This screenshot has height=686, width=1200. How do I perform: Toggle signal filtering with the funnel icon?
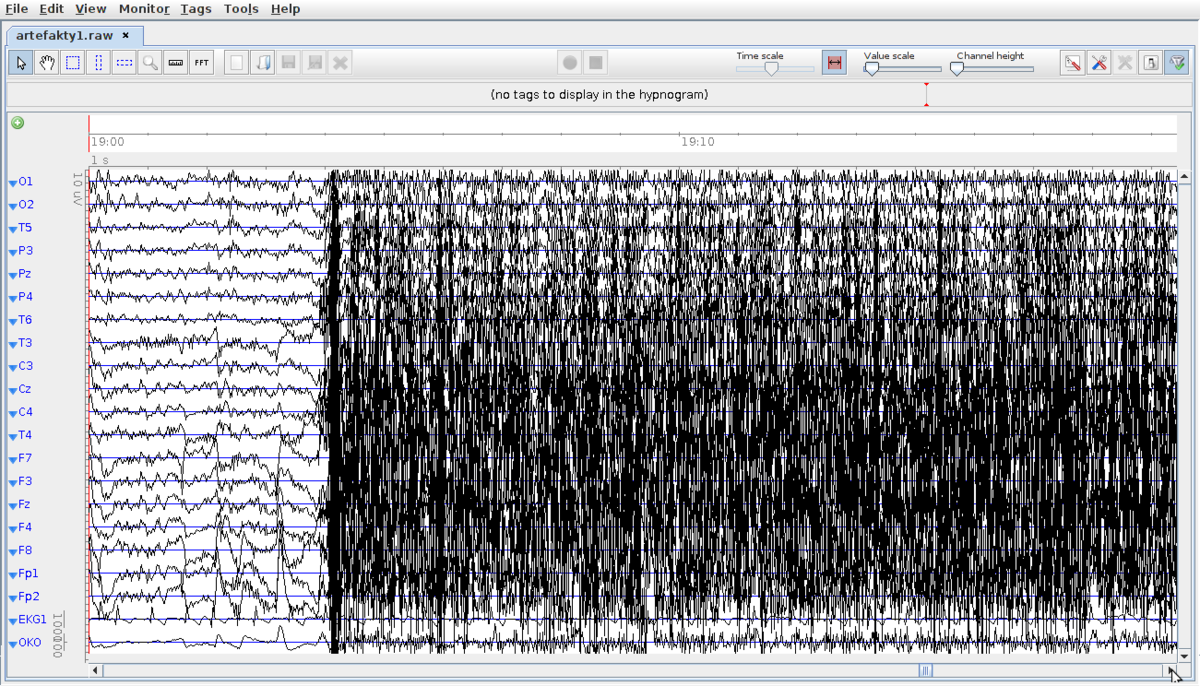click(1177, 62)
